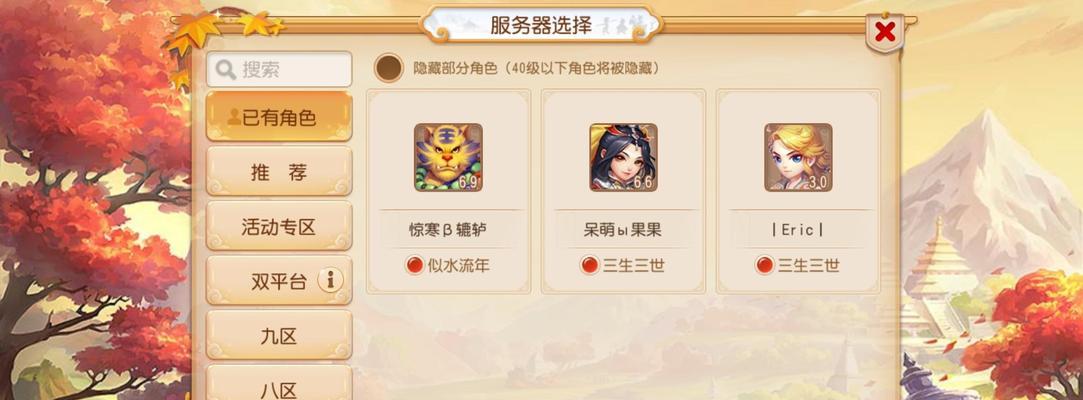Image resolution: width=1083 pixels, height=400 pixels.
Task: Select the 活动专区 tab
Action: pyautogui.click(x=279, y=226)
